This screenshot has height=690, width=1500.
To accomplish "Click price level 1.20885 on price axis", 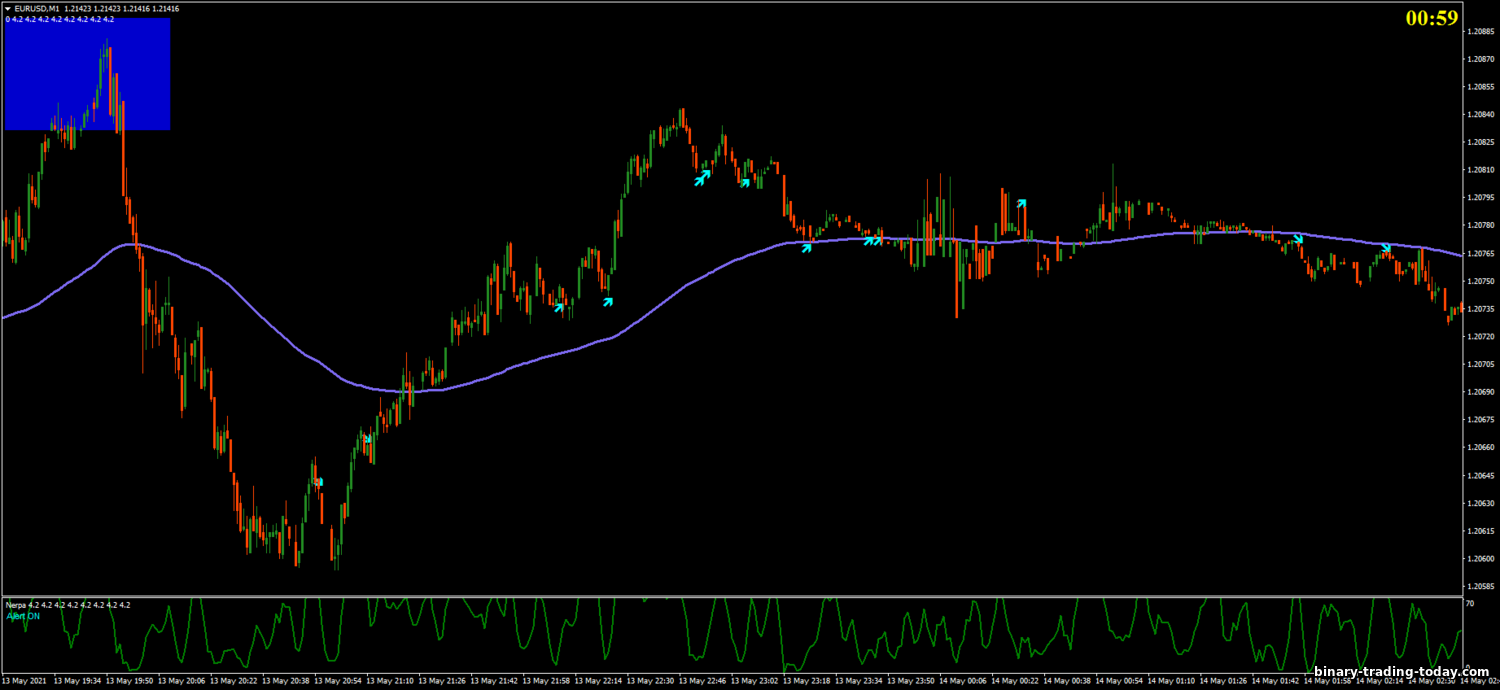I will tap(1479, 31).
